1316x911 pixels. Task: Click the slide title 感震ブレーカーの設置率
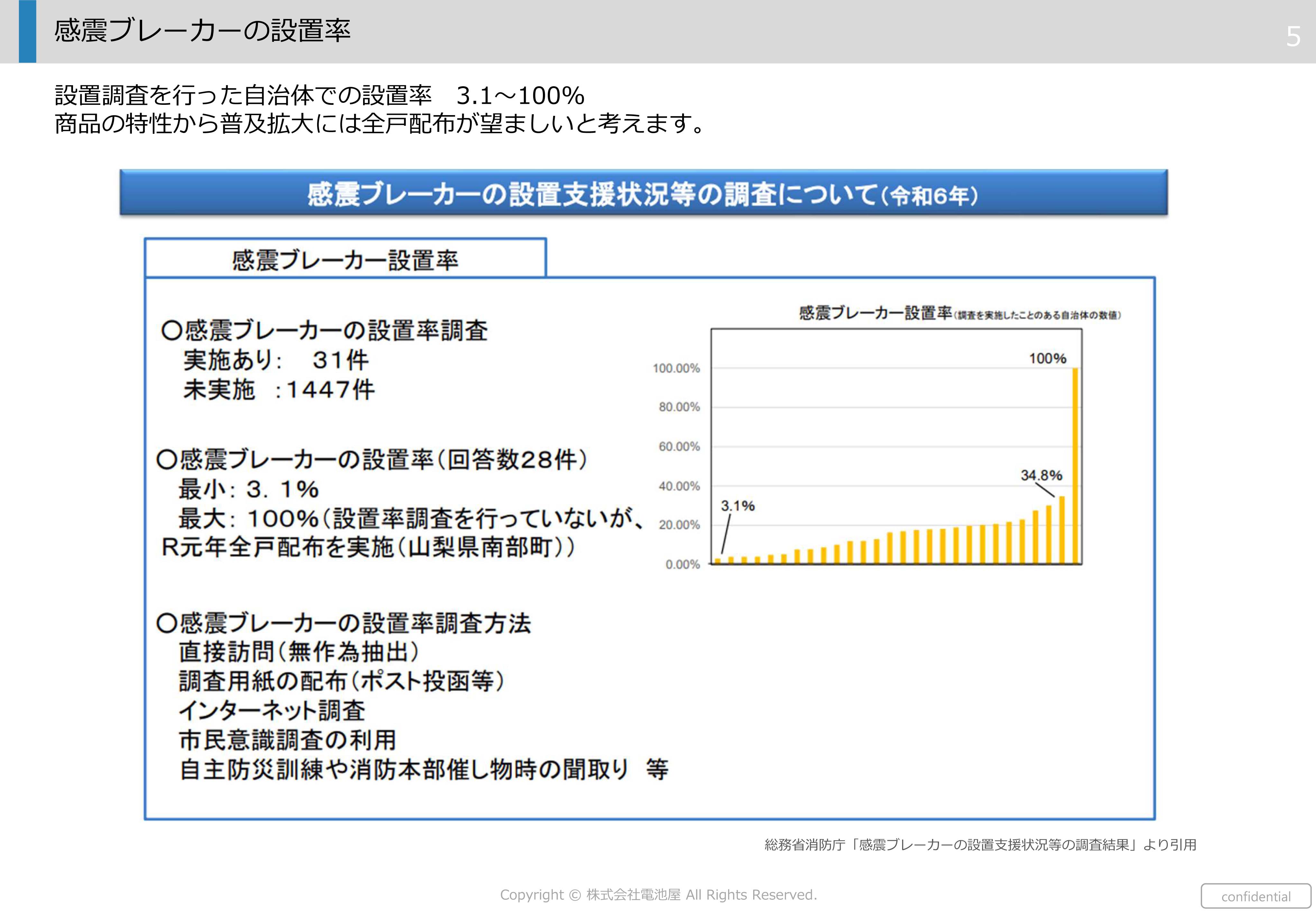(202, 31)
